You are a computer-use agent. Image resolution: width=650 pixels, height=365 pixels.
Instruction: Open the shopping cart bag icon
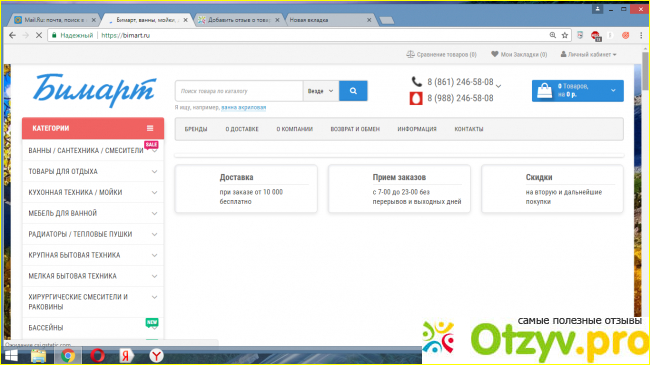pos(544,90)
